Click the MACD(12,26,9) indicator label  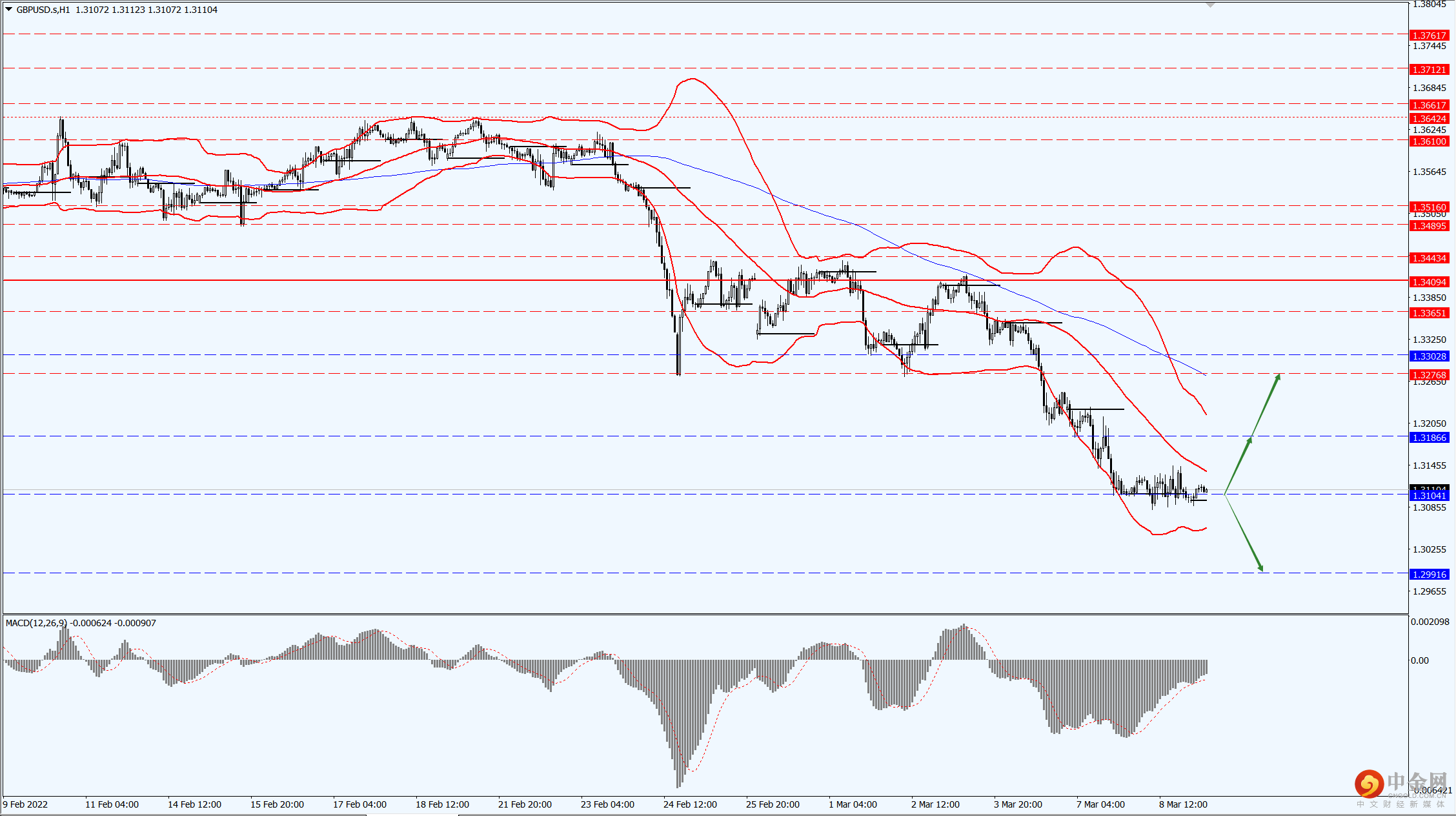(35, 623)
